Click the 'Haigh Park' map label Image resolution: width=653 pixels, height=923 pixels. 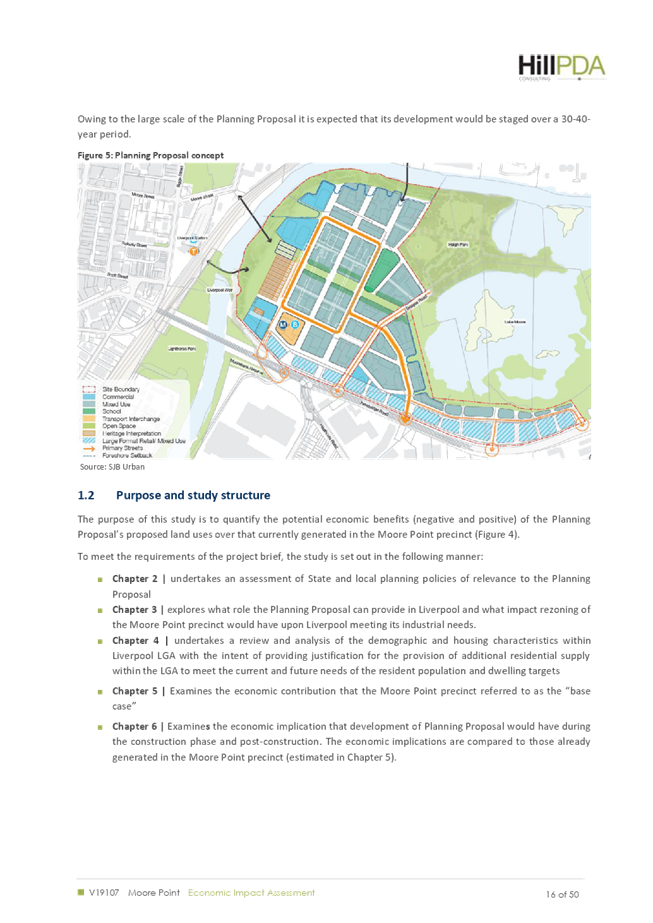click(458, 244)
